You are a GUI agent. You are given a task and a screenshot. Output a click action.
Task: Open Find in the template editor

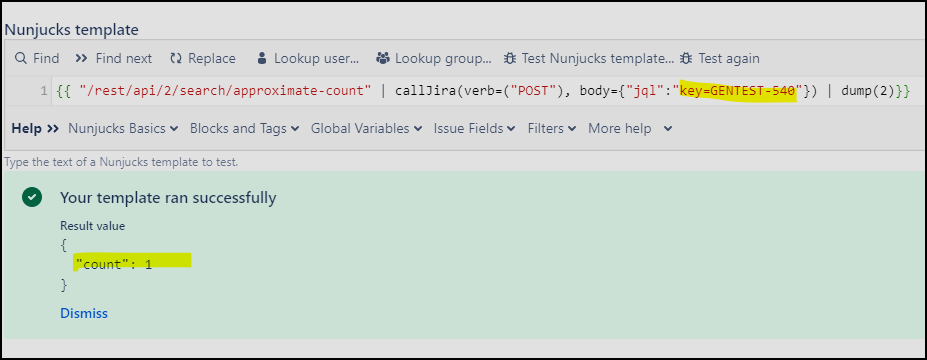click(37, 59)
